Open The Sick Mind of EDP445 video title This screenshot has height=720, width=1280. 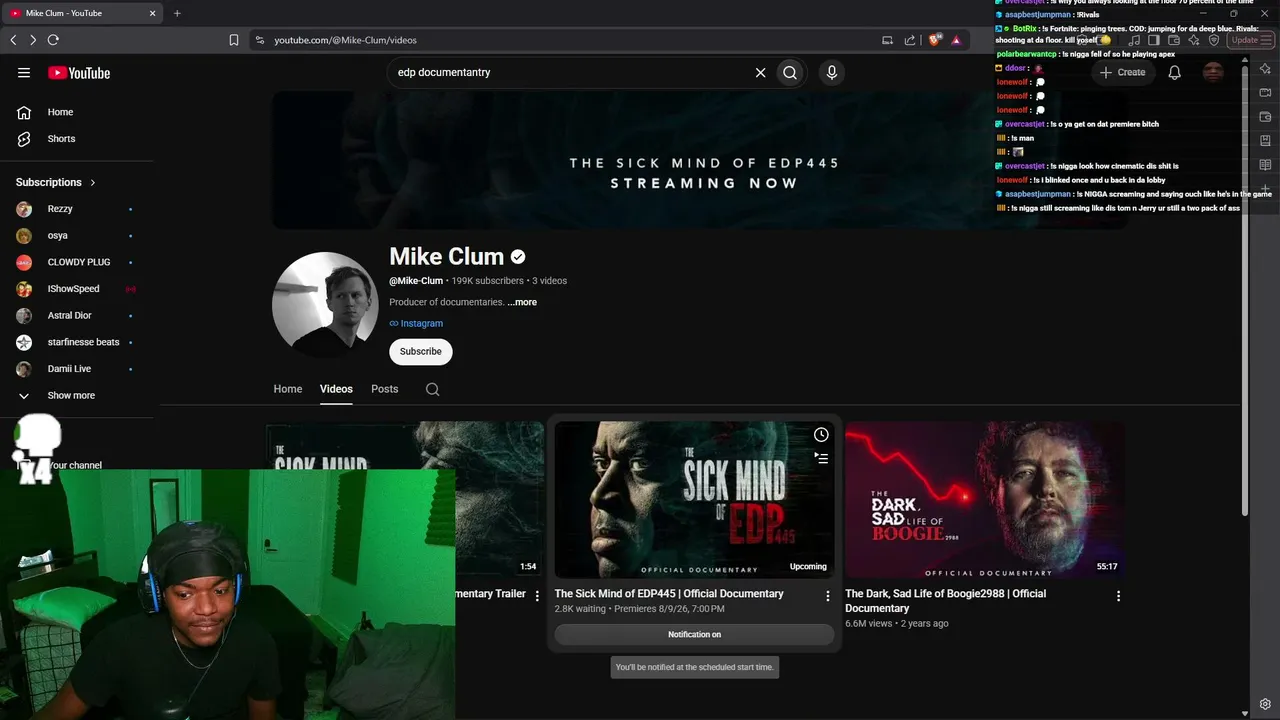coord(669,594)
